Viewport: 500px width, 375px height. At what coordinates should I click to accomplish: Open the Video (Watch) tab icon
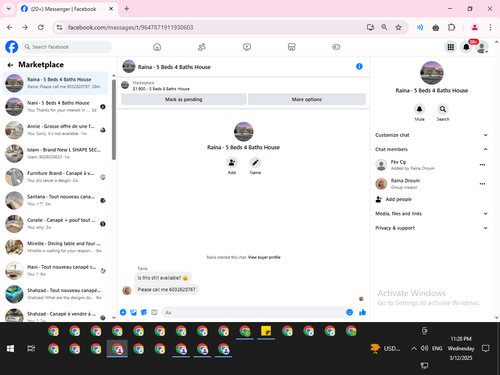247,47
